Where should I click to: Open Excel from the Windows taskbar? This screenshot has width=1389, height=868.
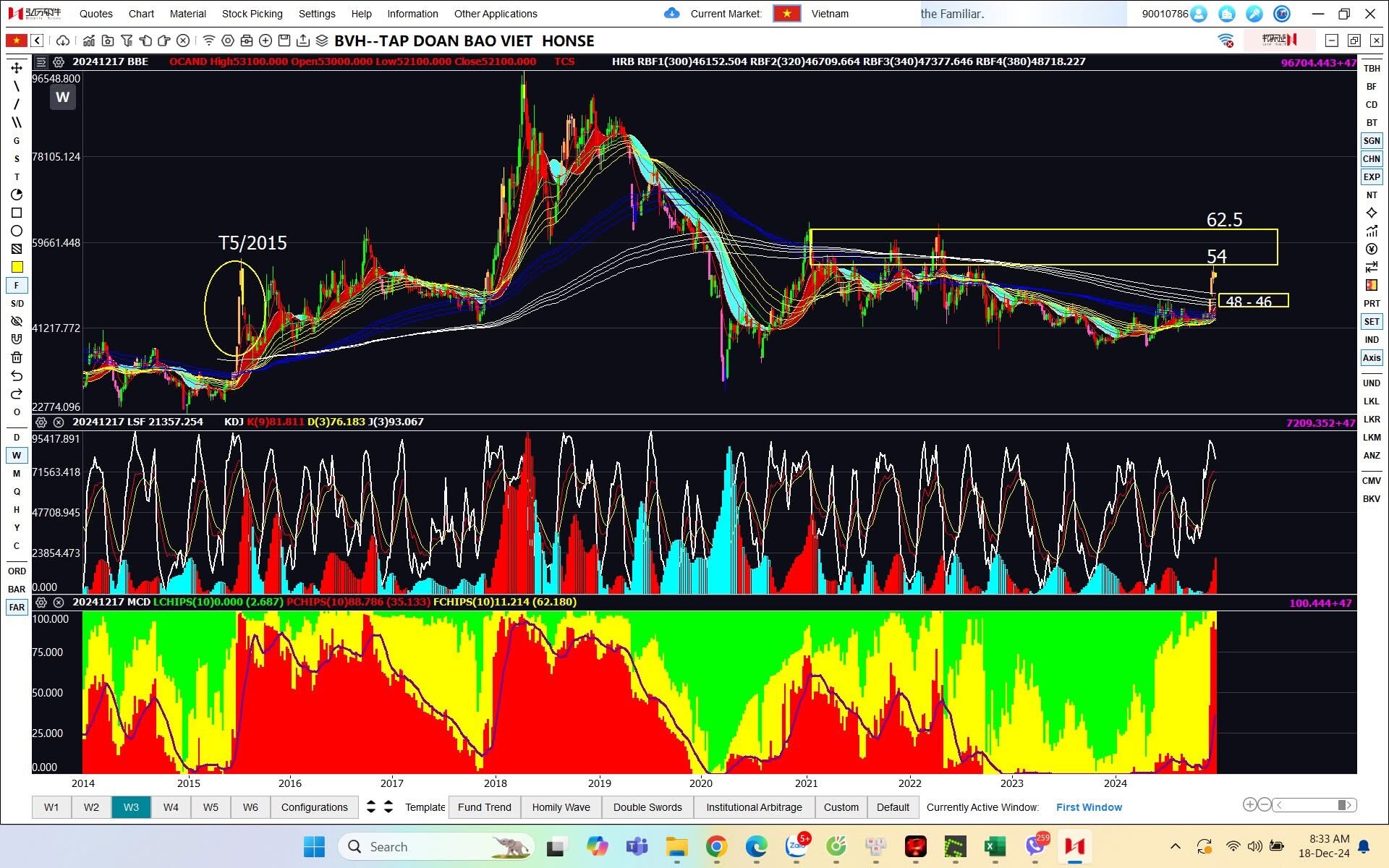(x=995, y=846)
